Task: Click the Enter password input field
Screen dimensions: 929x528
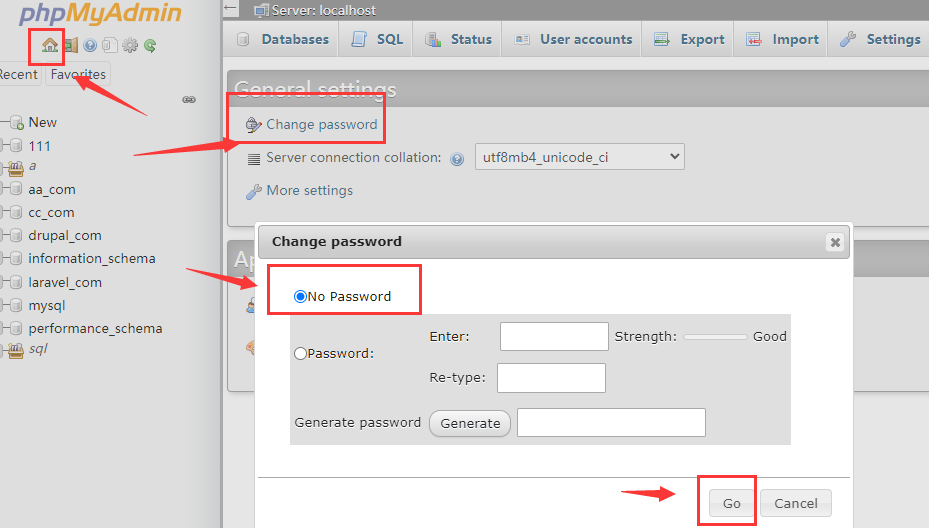Action: pyautogui.click(x=554, y=337)
